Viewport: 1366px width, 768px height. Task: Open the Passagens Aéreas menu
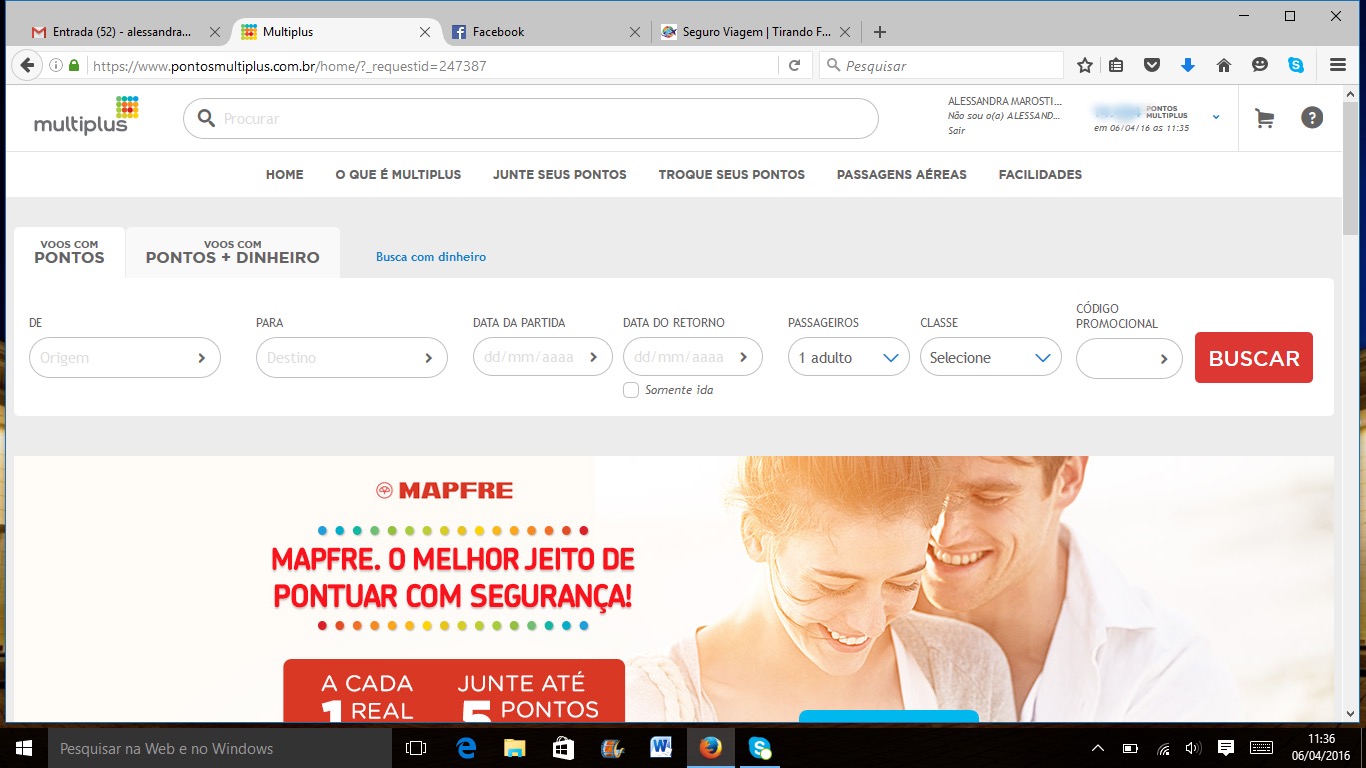[x=901, y=174]
